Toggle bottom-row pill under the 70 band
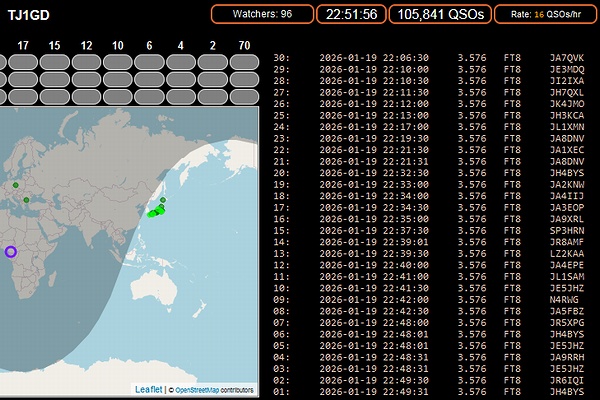This screenshot has height=400, width=600. [x=245, y=97]
